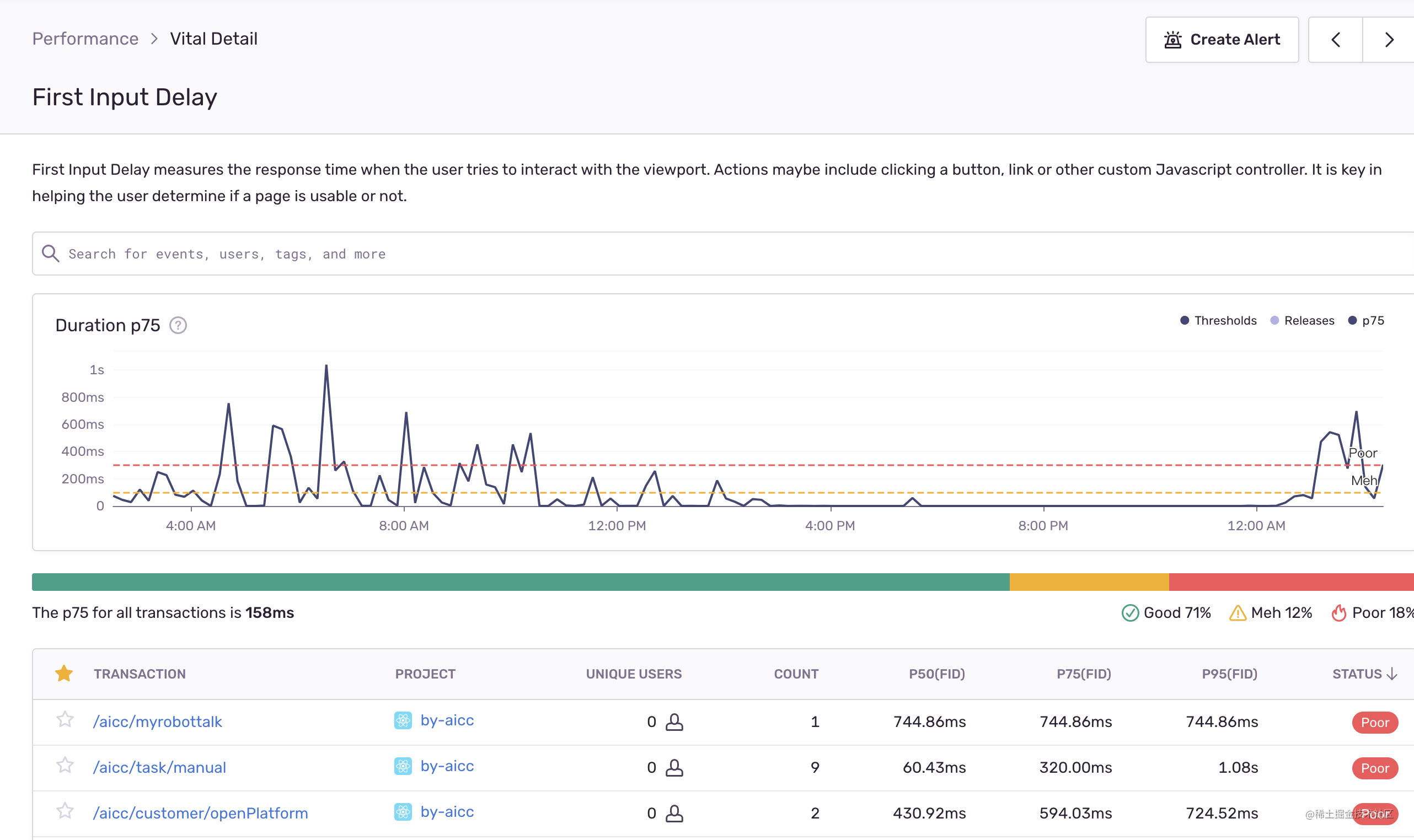Image resolution: width=1414 pixels, height=840 pixels.
Task: Star the /aicc/myrobottalk transaction
Action: [x=65, y=719]
